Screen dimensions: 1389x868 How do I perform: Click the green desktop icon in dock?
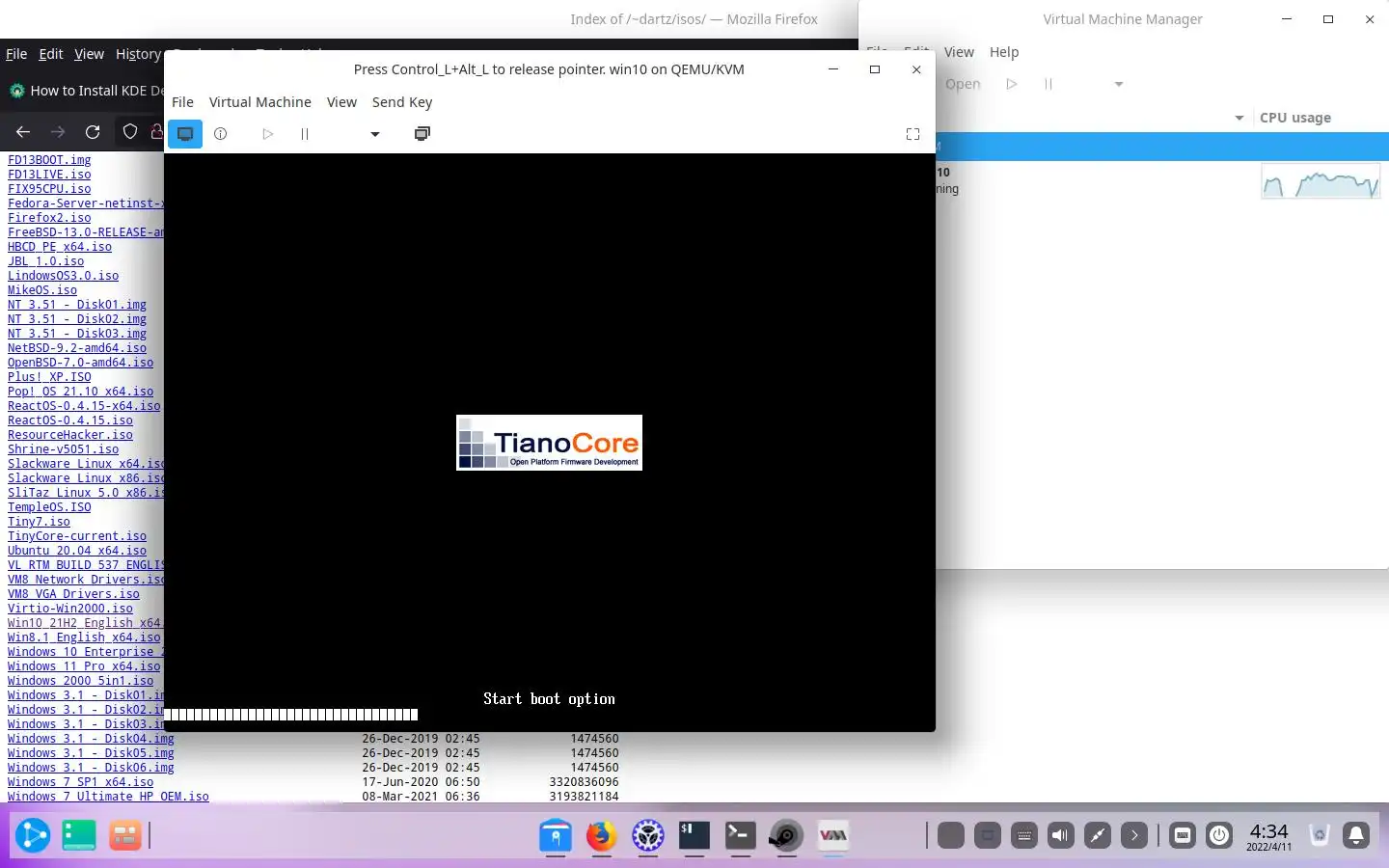coord(79,835)
